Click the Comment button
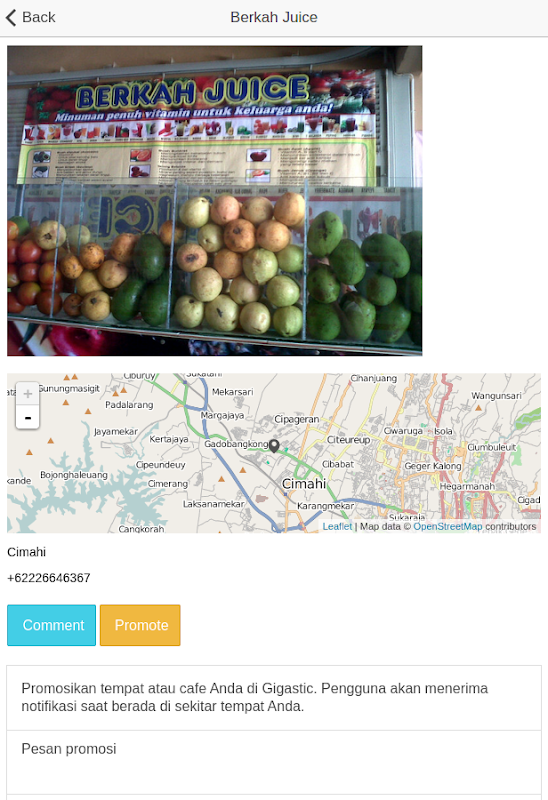This screenshot has height=800, width=548. click(52, 625)
